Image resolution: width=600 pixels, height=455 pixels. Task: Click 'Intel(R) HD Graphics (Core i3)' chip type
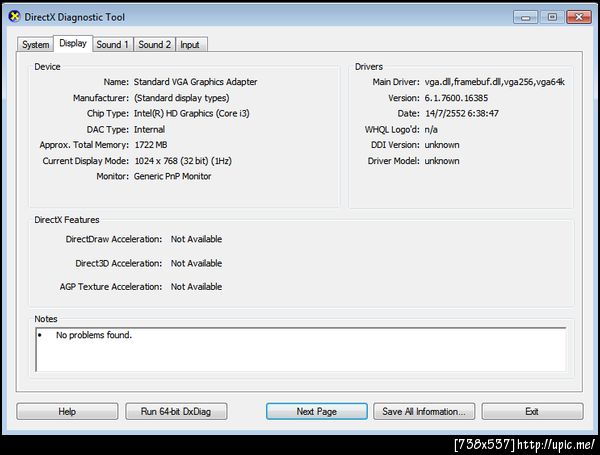pos(191,114)
